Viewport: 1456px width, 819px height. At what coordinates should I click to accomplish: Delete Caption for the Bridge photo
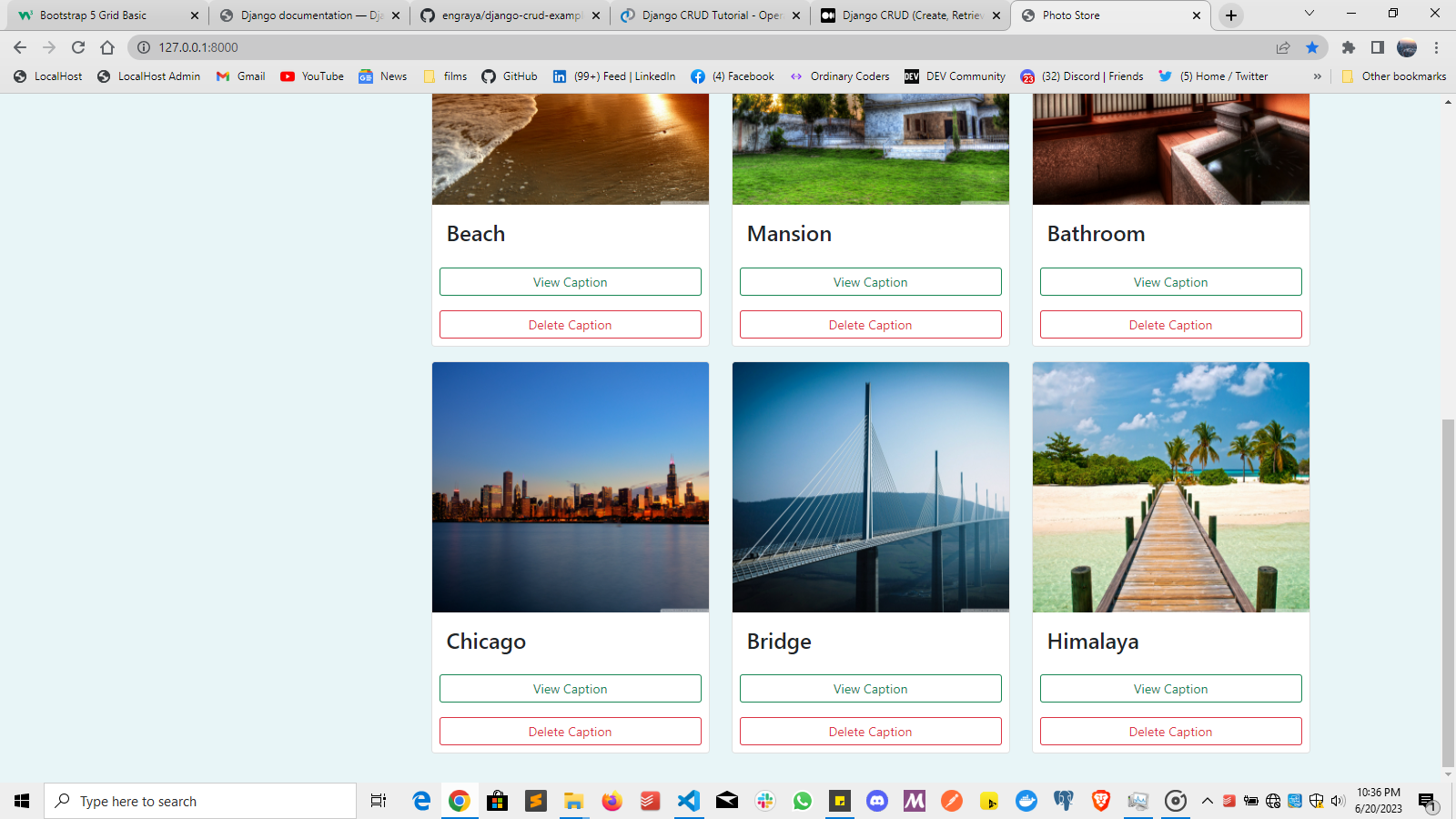pyautogui.click(x=870, y=731)
